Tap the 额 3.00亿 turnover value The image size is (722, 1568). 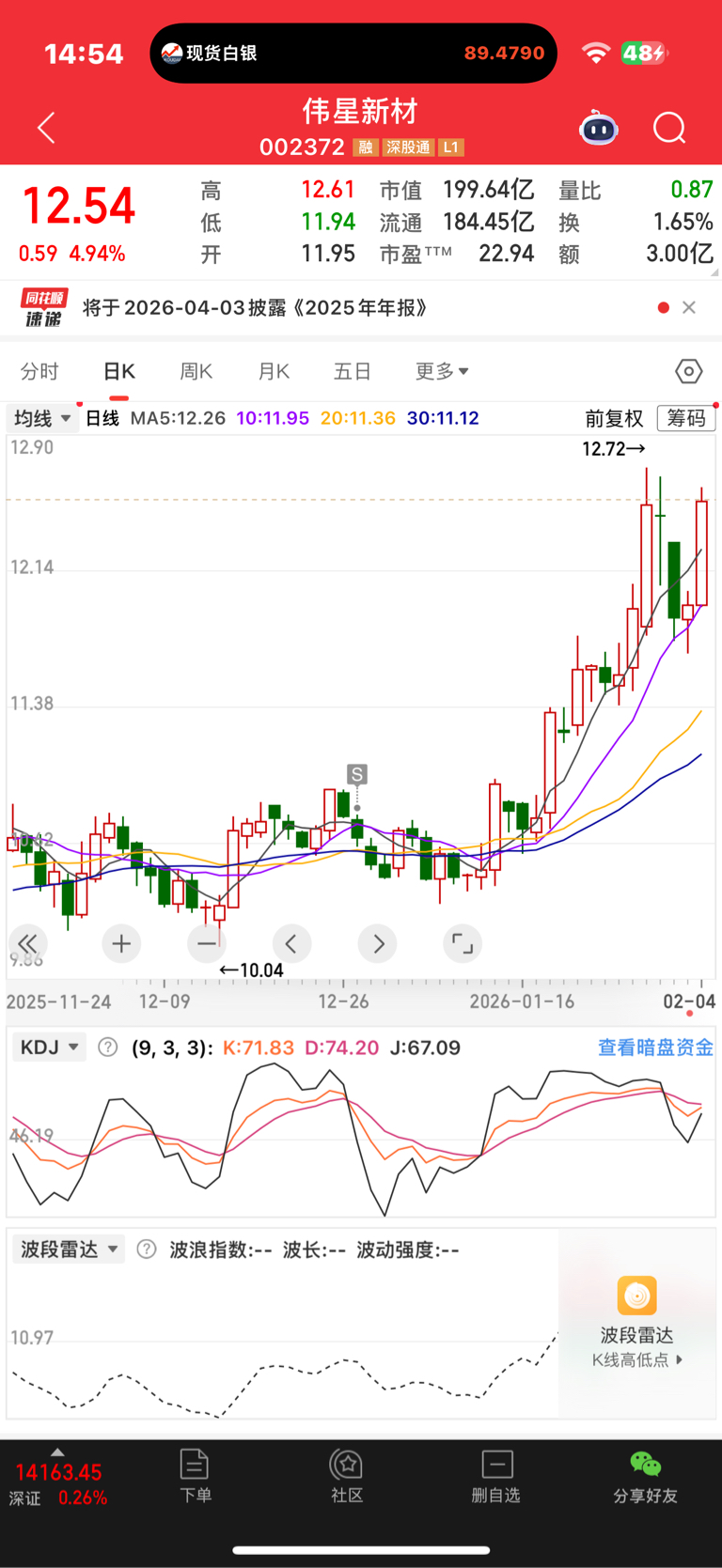point(636,254)
